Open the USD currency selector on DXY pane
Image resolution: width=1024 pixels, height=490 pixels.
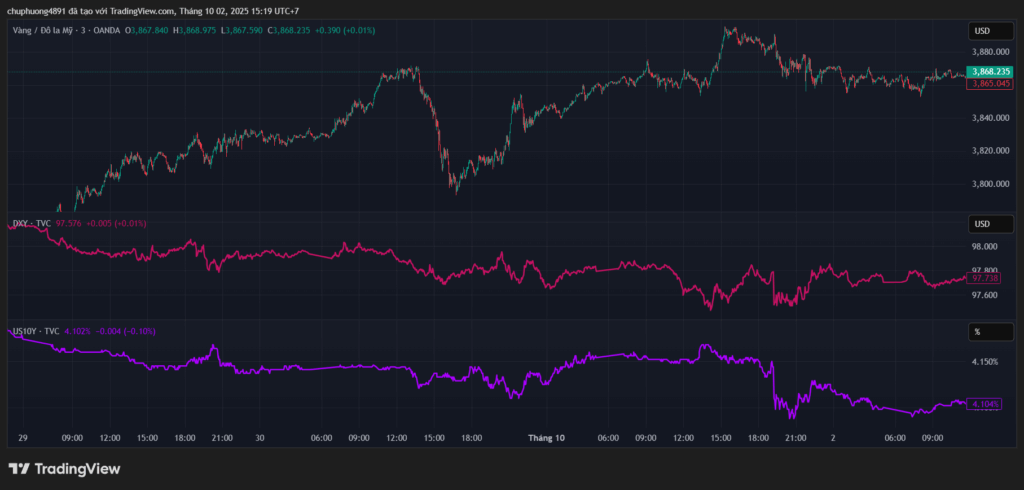985,223
